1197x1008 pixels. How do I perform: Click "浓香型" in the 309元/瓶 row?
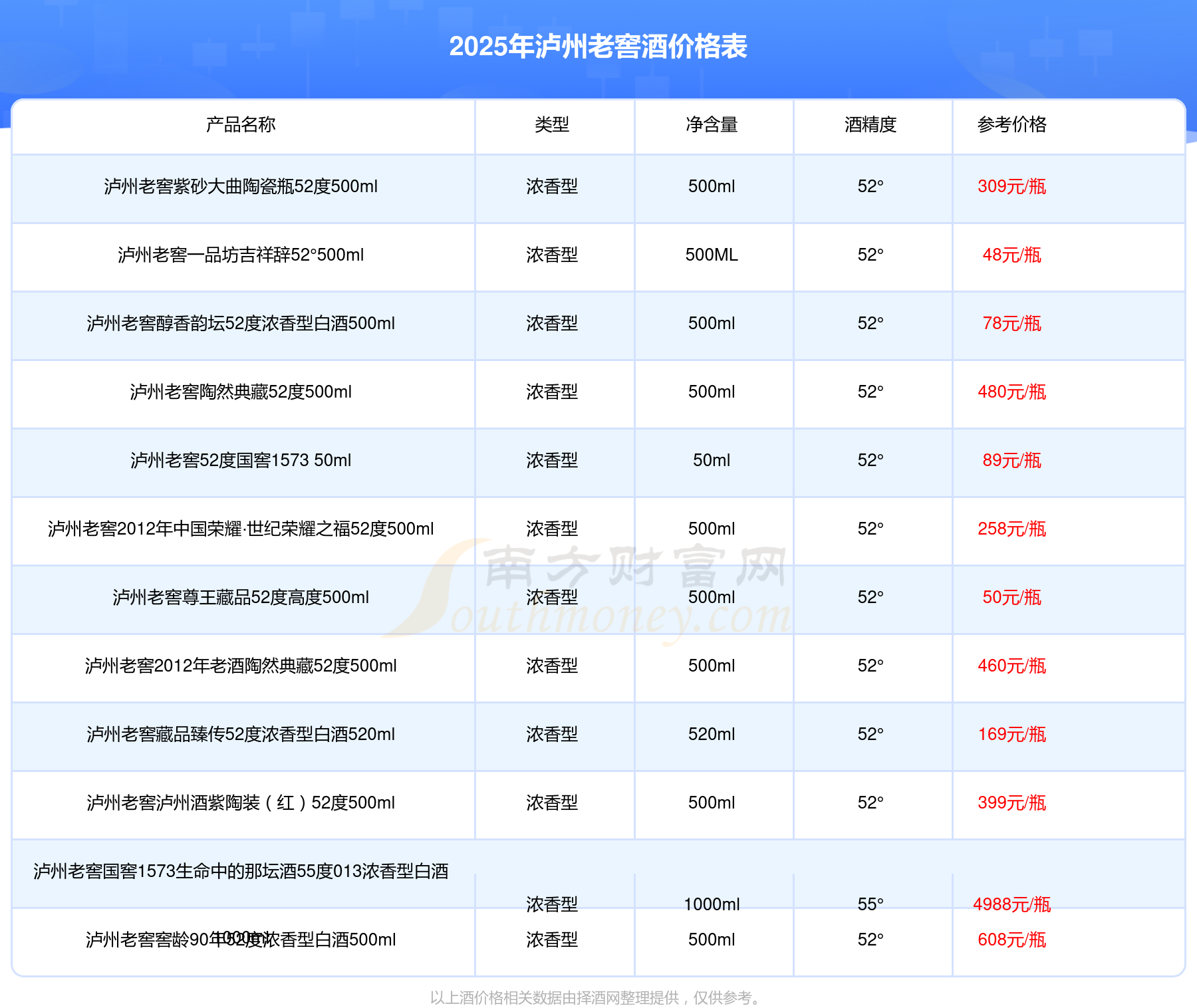coord(552,186)
